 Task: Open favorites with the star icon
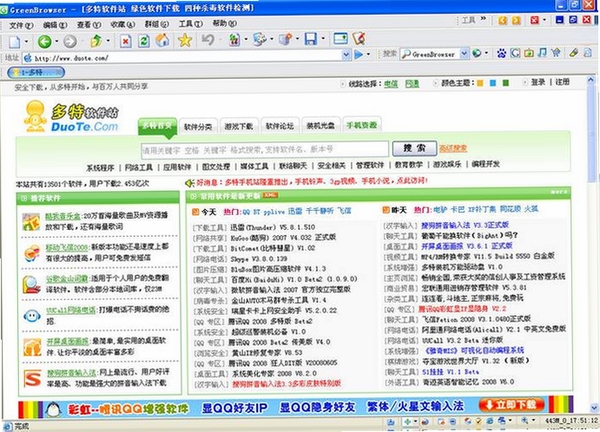[x=185, y=40]
